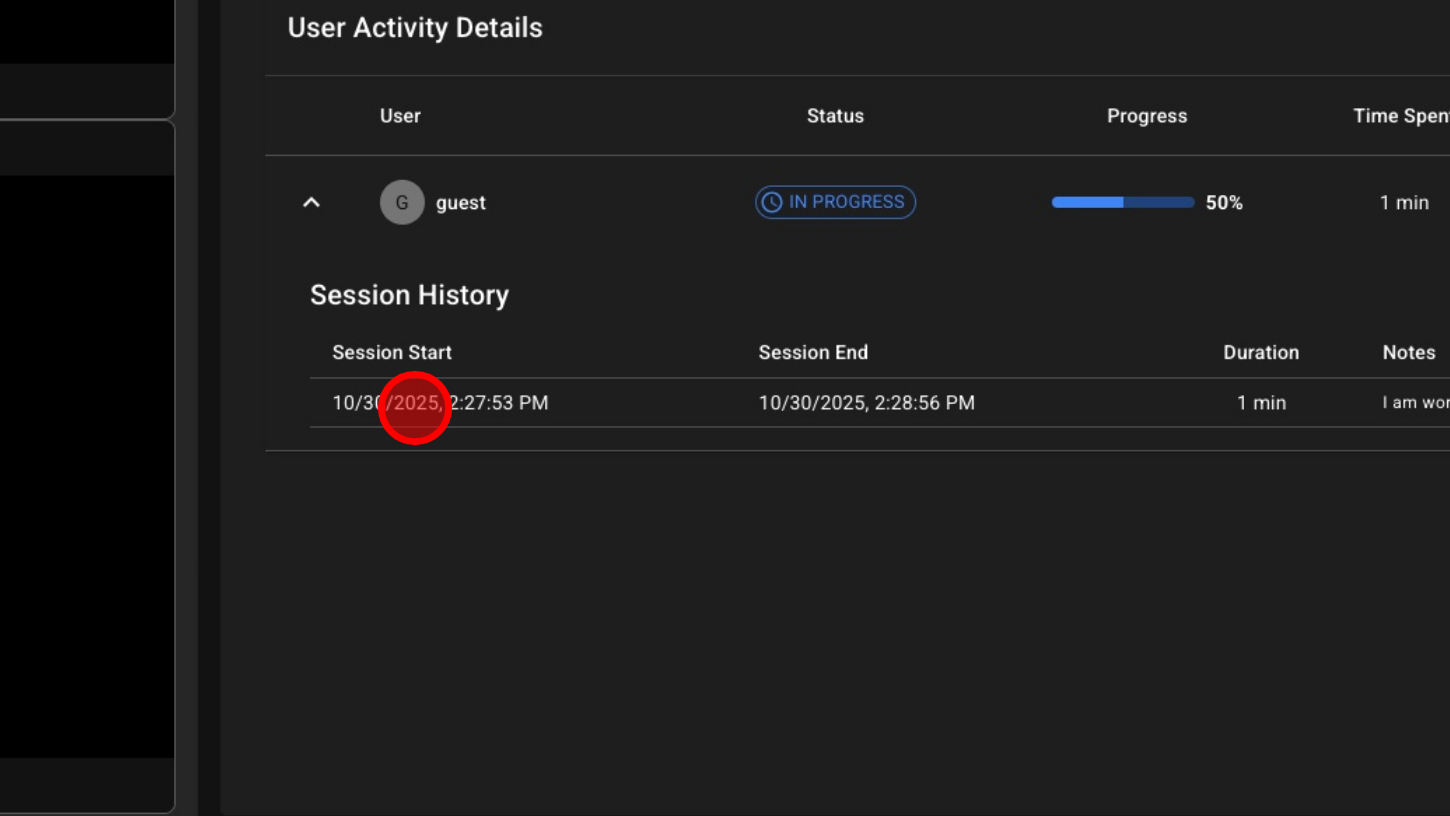
Task: Click the 50% progress label
Action: coord(1224,203)
